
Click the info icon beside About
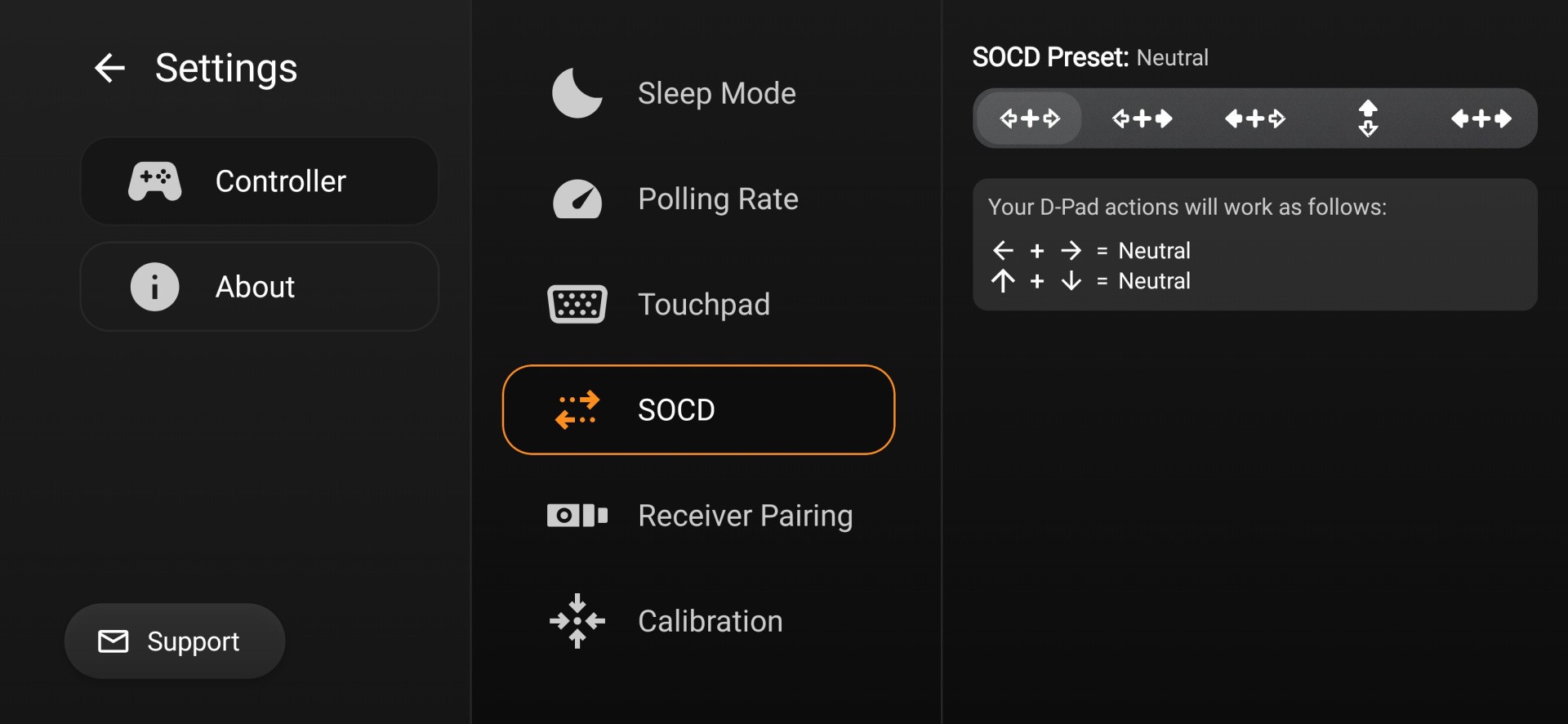[154, 287]
